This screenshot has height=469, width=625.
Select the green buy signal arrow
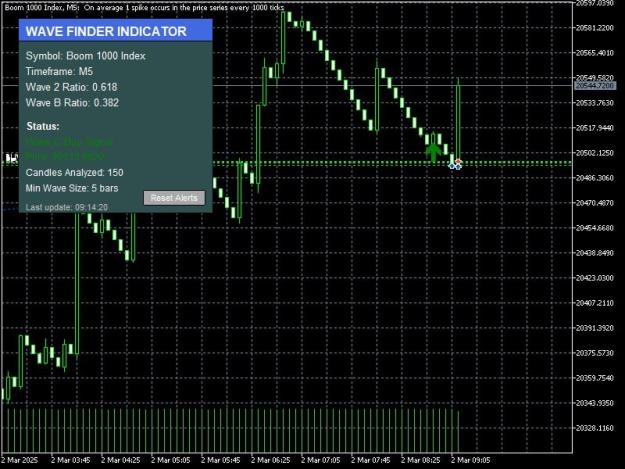pos(433,153)
